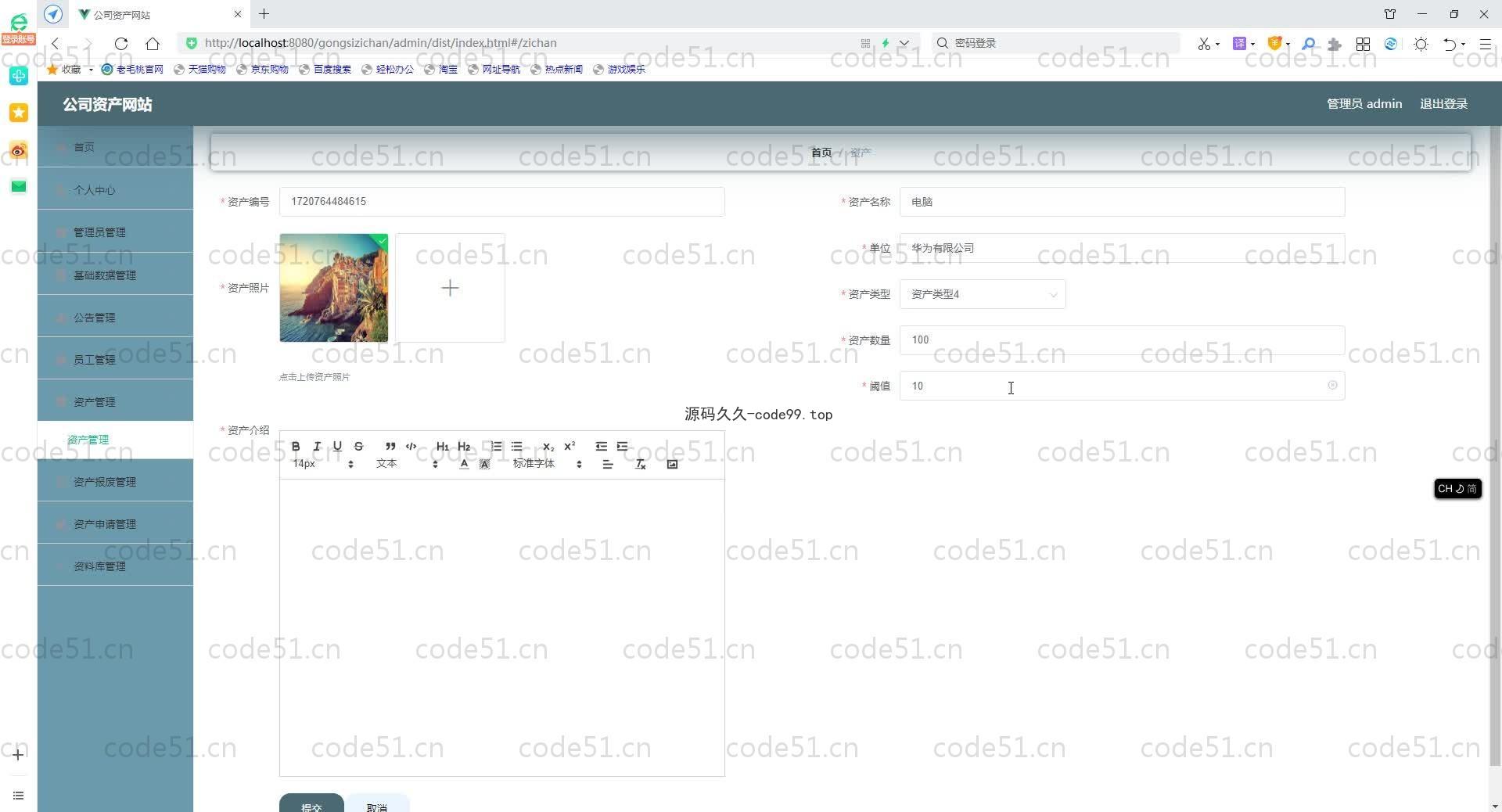Expand 公告管理 sidebar menu

115,318
